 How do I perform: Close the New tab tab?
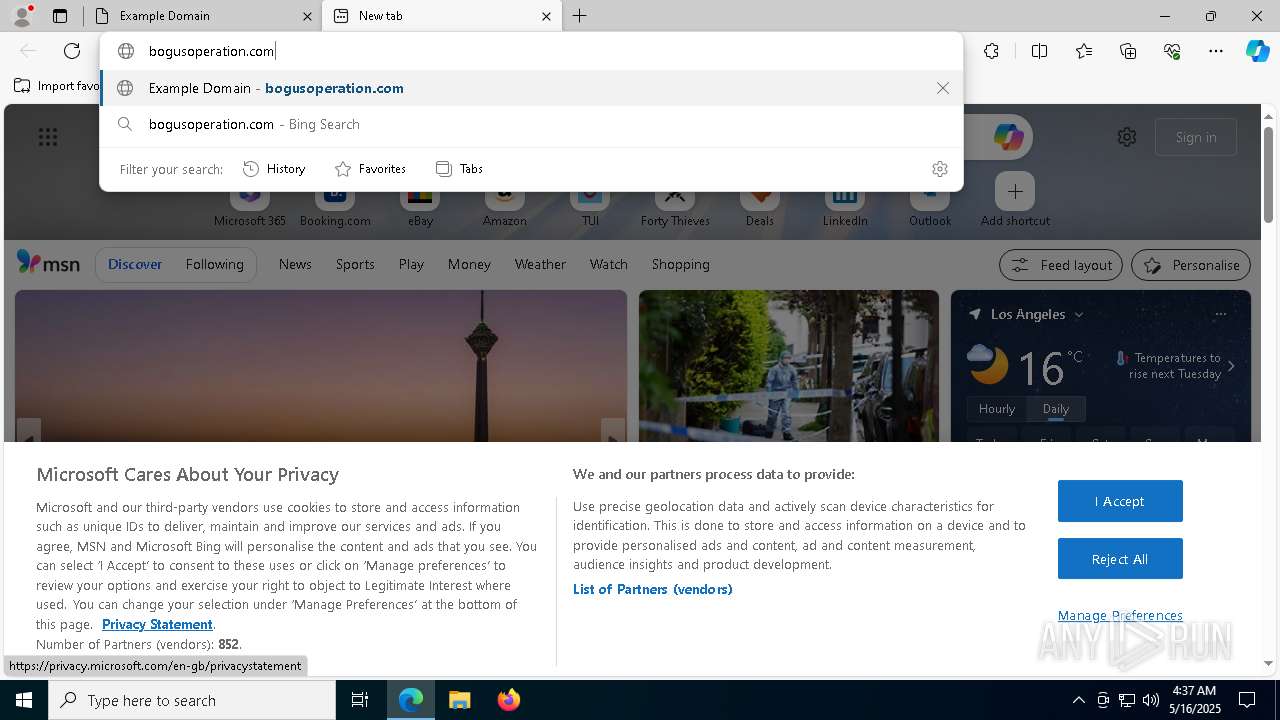[546, 16]
